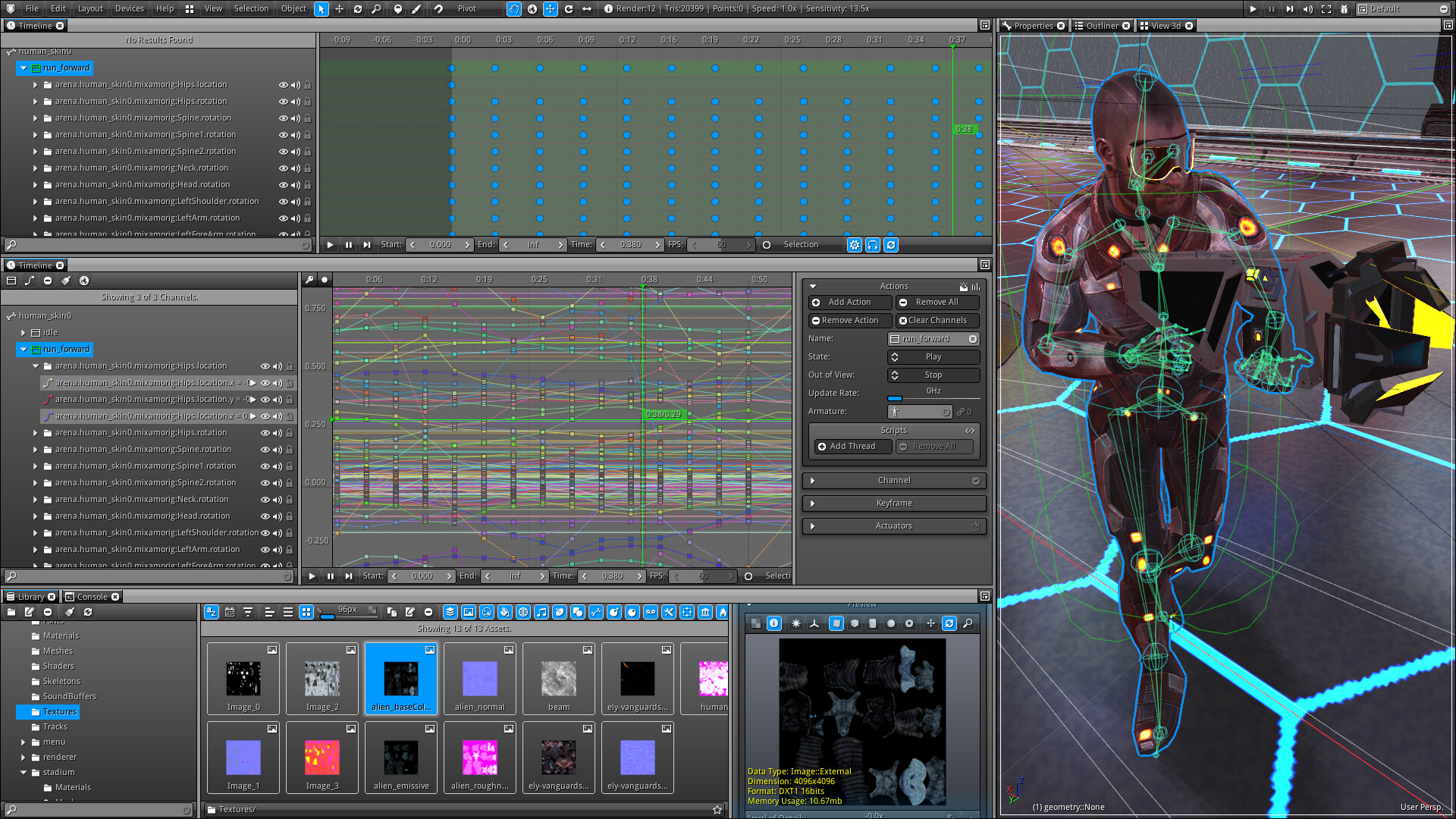Image resolution: width=1456 pixels, height=819 pixels.
Task: Lock the Neck.rotation channel
Action: coord(307,168)
